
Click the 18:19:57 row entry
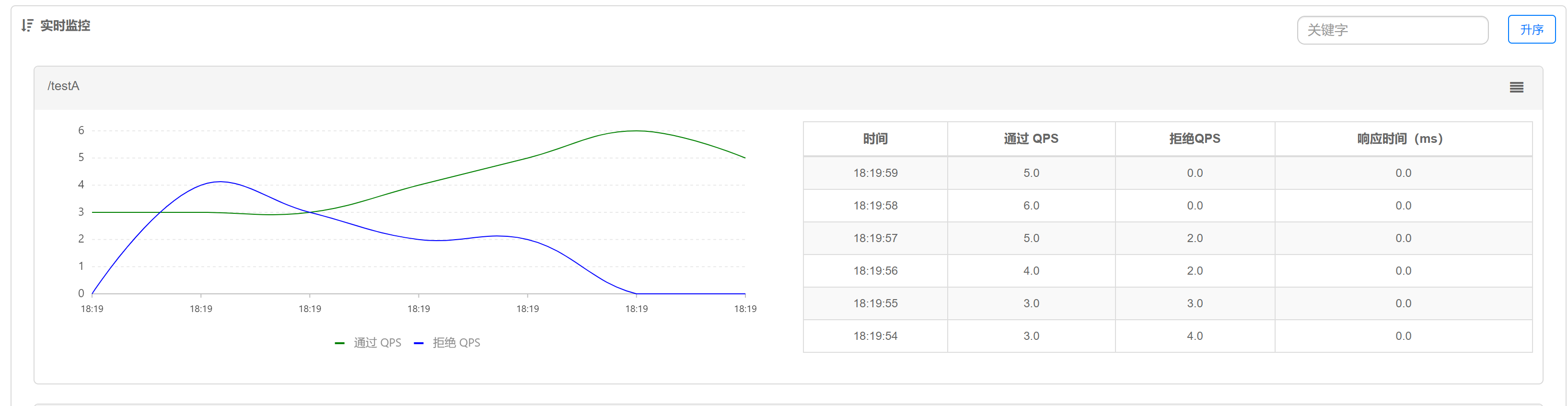click(1167, 238)
